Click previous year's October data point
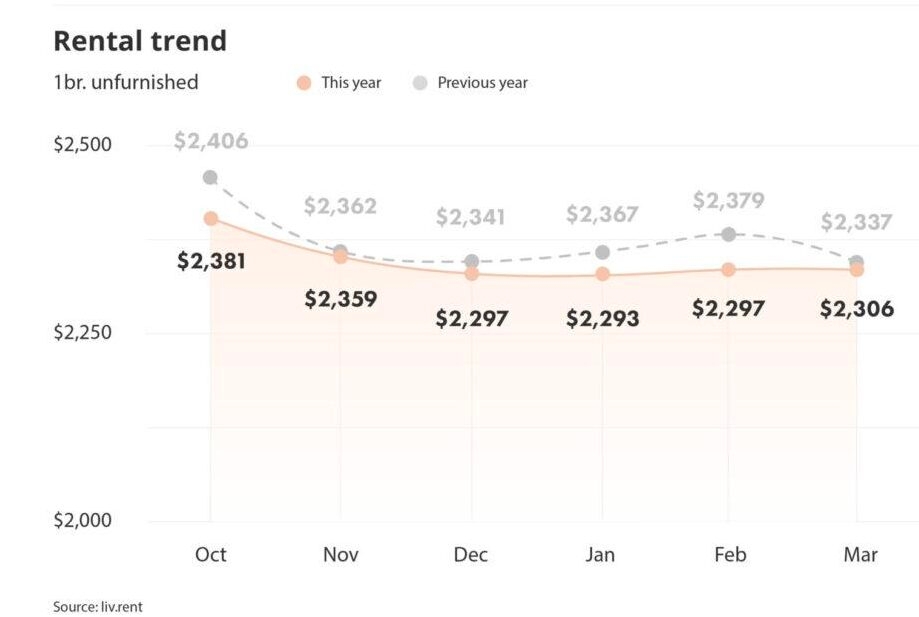The image size is (919, 617). 210,177
